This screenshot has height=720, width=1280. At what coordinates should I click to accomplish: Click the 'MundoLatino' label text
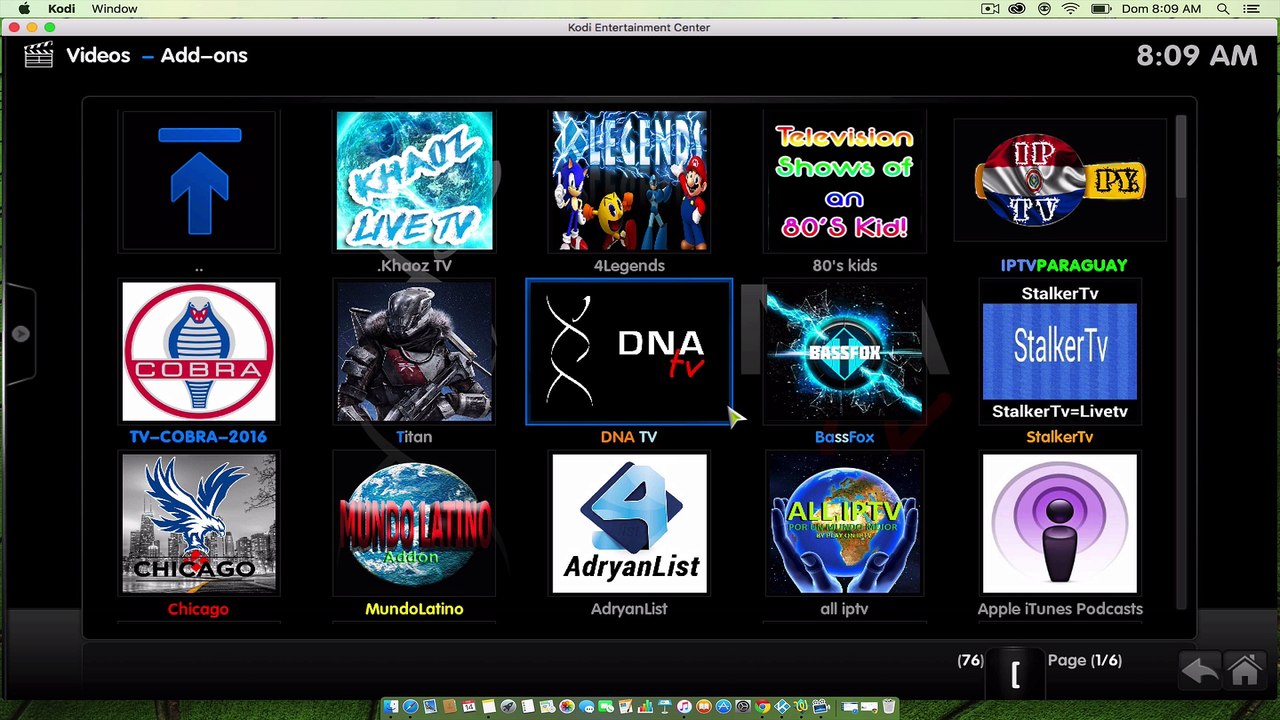(x=414, y=608)
